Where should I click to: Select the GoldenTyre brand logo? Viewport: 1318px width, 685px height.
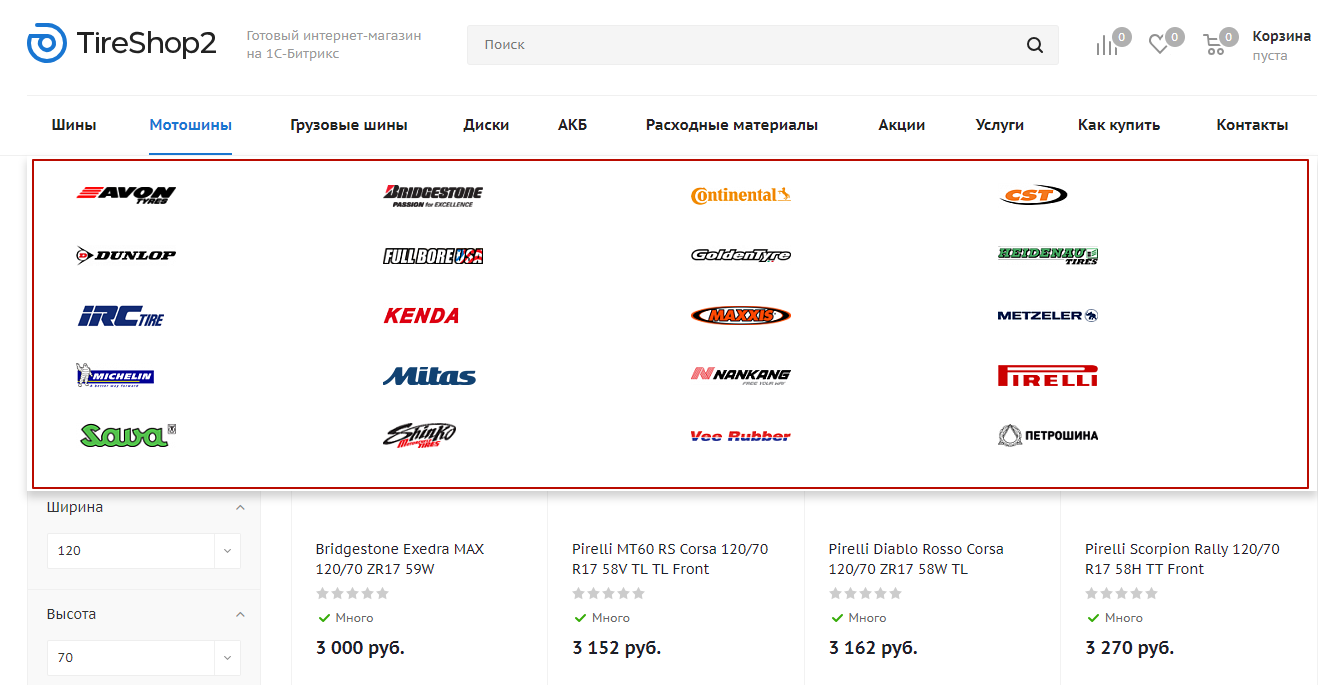(741, 255)
